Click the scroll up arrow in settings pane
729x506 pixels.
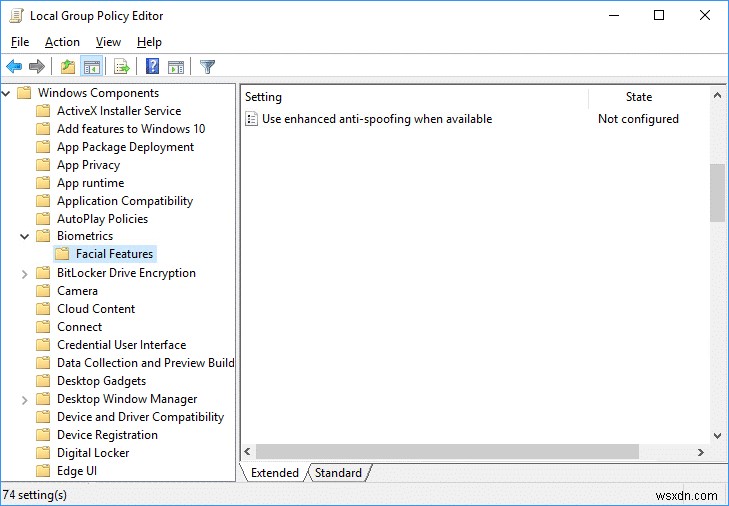[717, 96]
